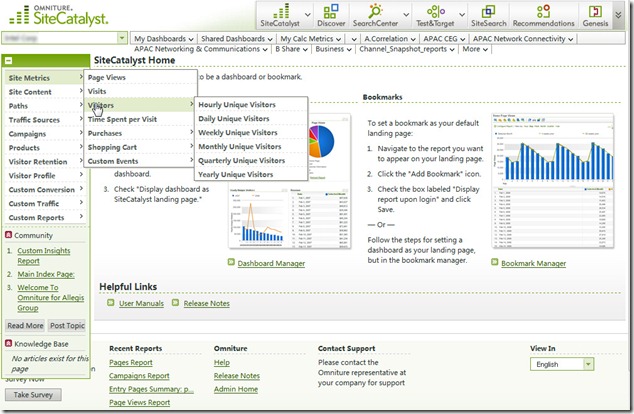Choose Page Views in Site Metrics menu

[108, 77]
